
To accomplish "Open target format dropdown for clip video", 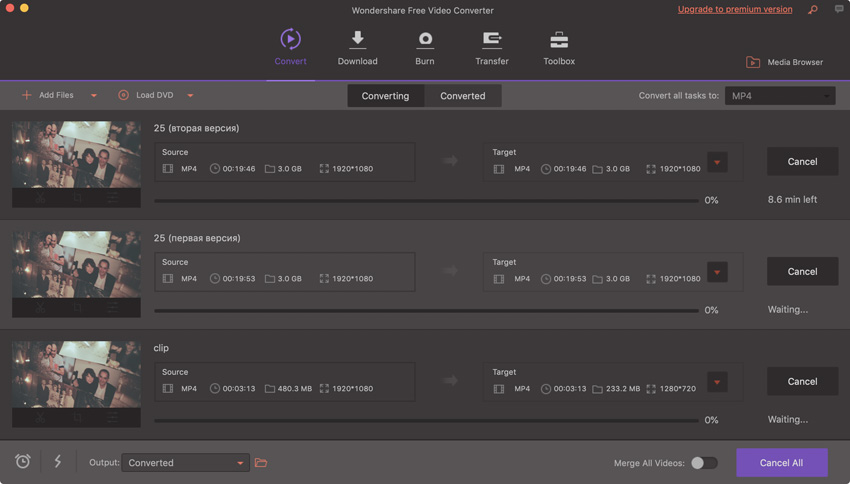I will [717, 382].
